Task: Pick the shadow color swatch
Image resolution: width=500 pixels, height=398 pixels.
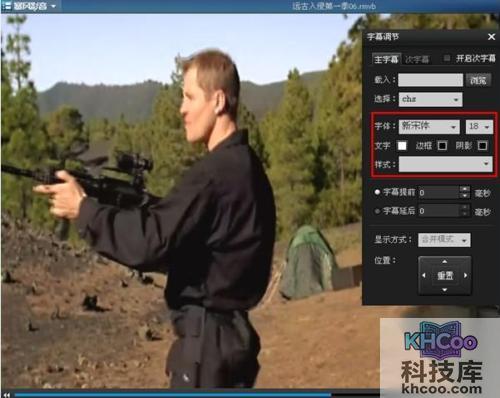Action: (482, 146)
